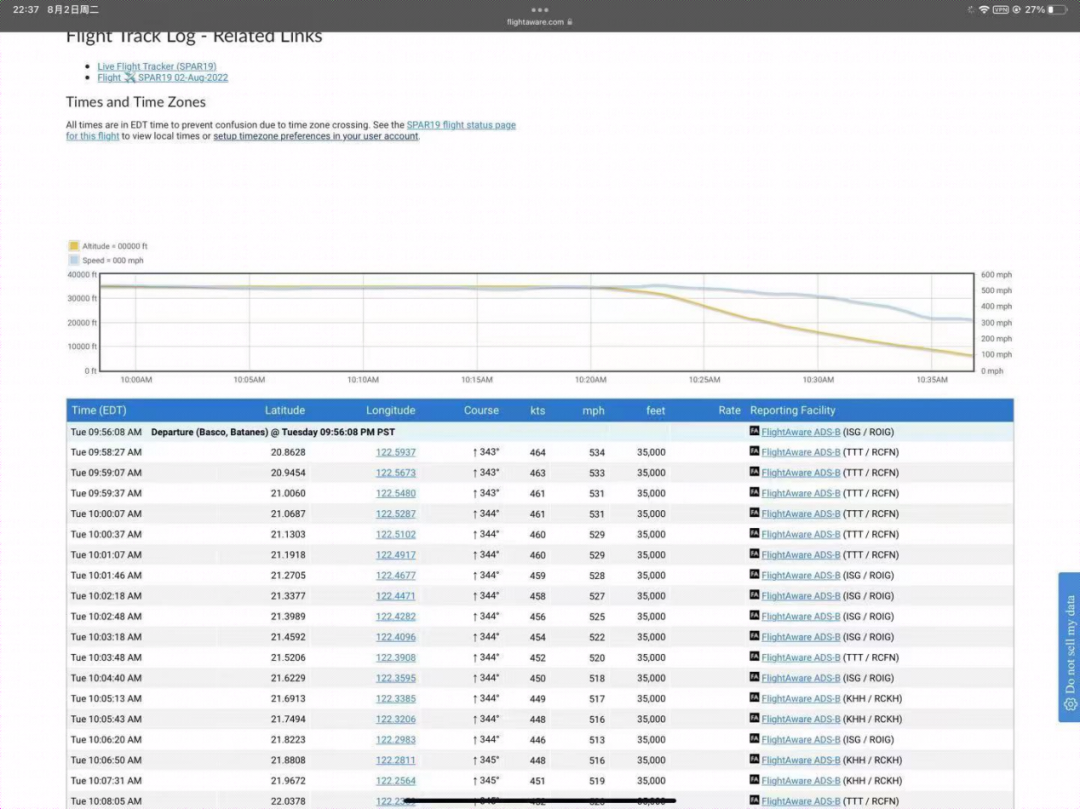Click the FA icon in the 10:01:46 AM row
This screenshot has height=809, width=1080.
[754, 575]
